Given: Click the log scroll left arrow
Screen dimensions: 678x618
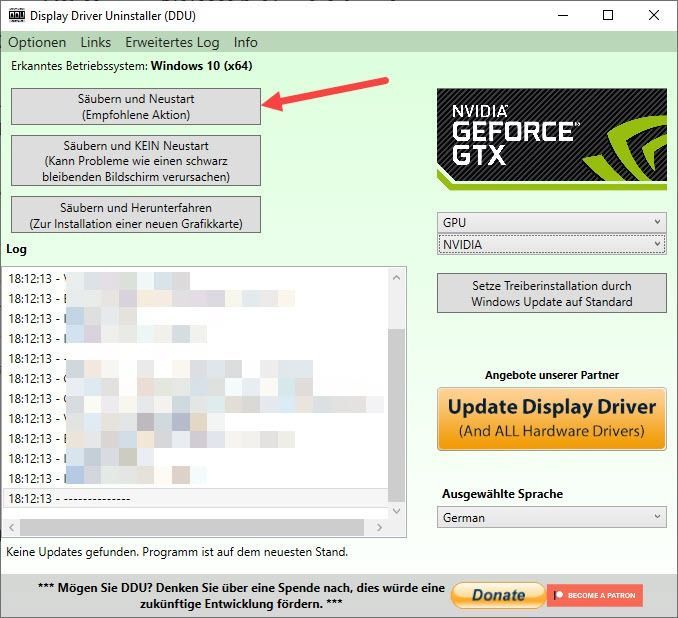Looking at the screenshot, I should click(12, 528).
